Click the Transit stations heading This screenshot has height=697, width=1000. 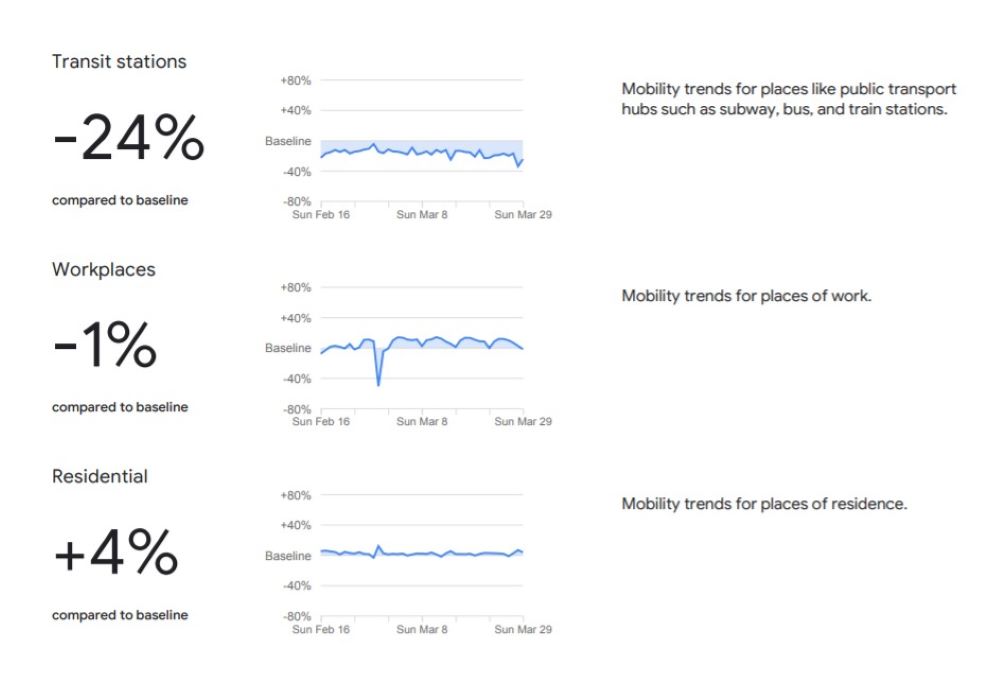(119, 62)
